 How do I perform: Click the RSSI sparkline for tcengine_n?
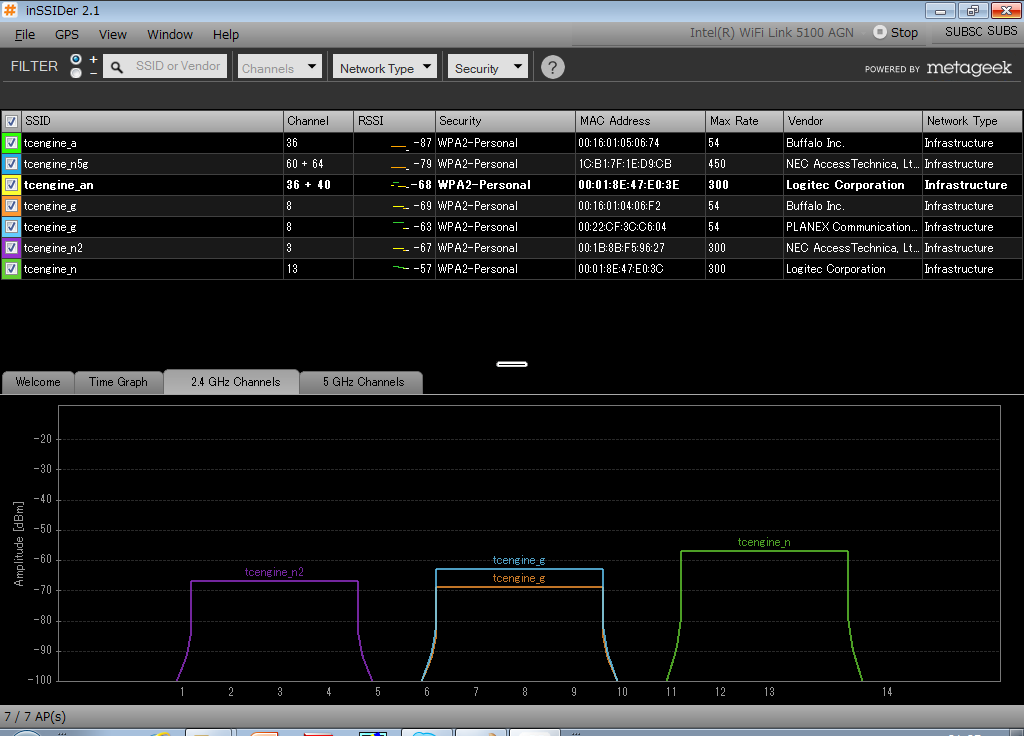[400, 268]
